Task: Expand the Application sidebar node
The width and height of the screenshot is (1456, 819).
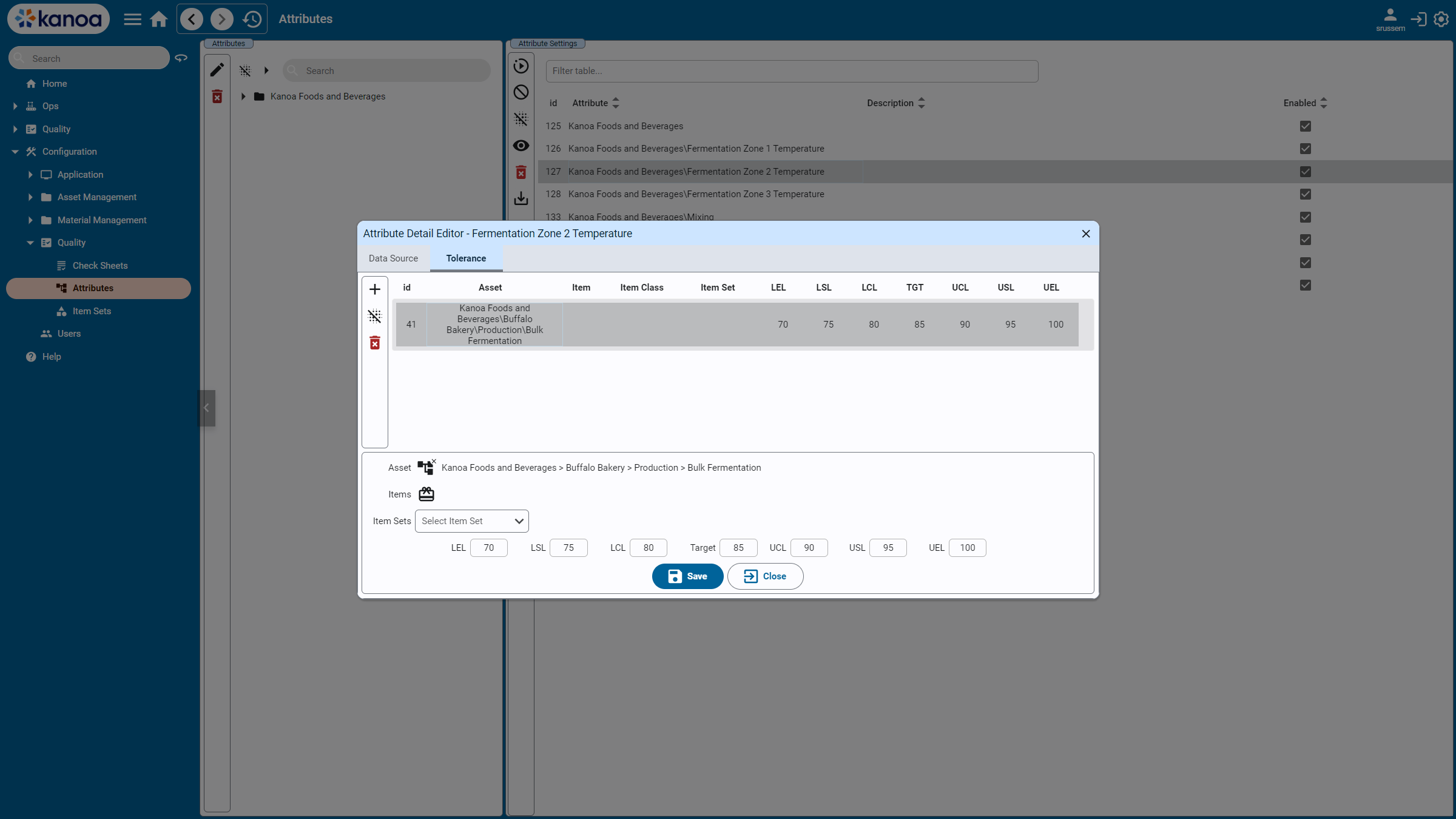Action: click(30, 175)
